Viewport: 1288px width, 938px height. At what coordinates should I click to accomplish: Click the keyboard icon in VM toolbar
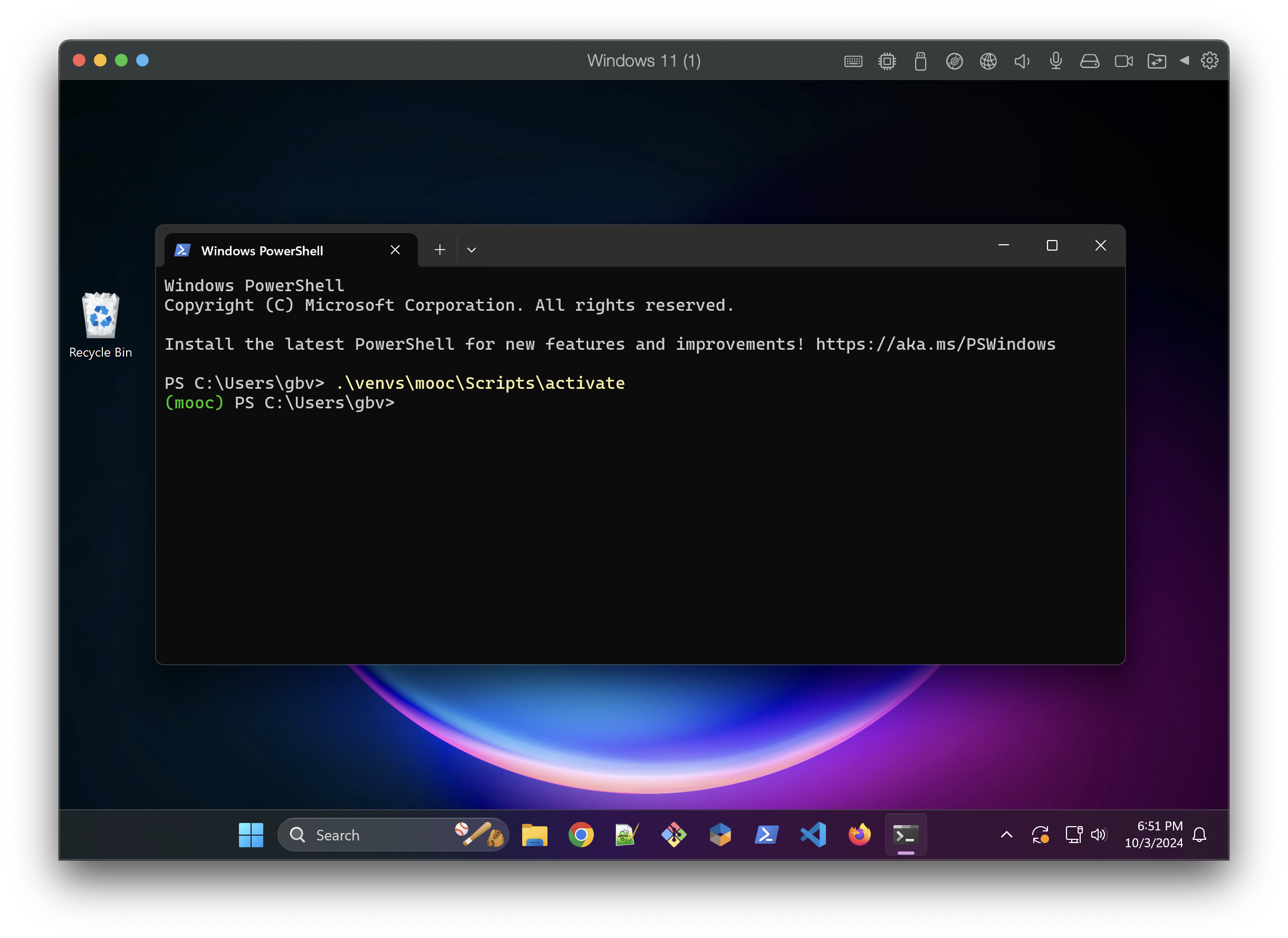coord(853,61)
